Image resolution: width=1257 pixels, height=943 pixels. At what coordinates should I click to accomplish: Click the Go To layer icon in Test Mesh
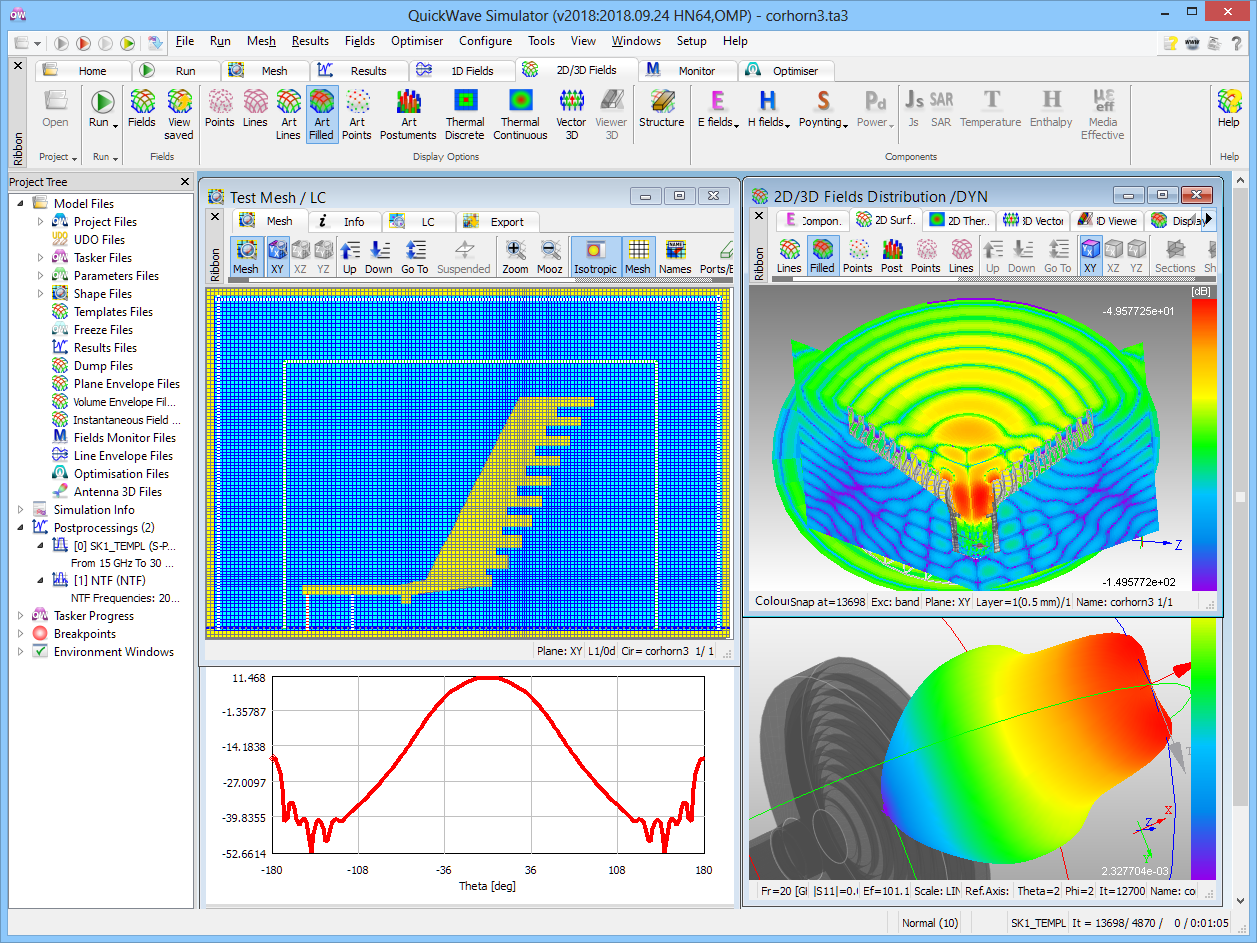pyautogui.click(x=415, y=257)
